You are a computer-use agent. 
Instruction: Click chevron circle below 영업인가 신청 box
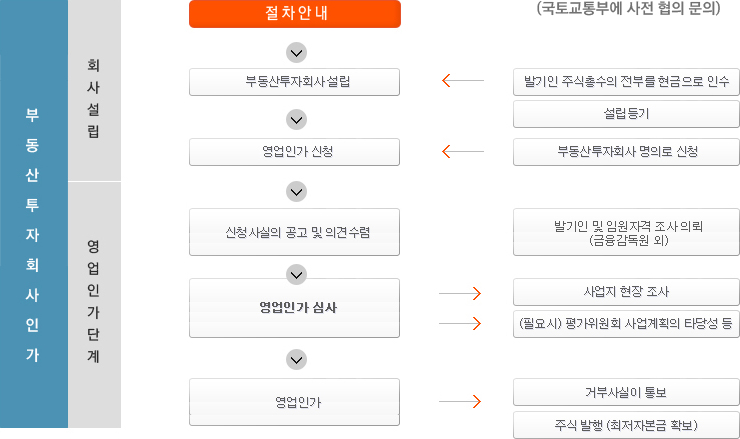pyautogui.click(x=296, y=192)
